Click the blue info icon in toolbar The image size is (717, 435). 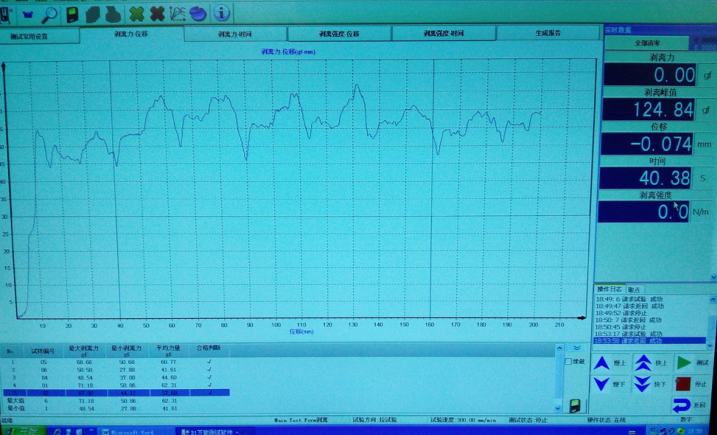(221, 13)
